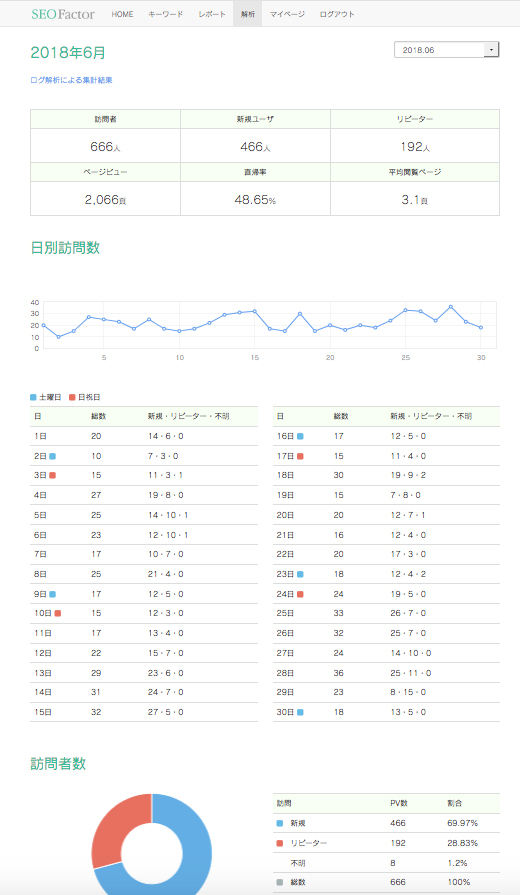The width and height of the screenshot is (520, 895).
Task: Click the 25日 row total 33
Action: point(338,613)
